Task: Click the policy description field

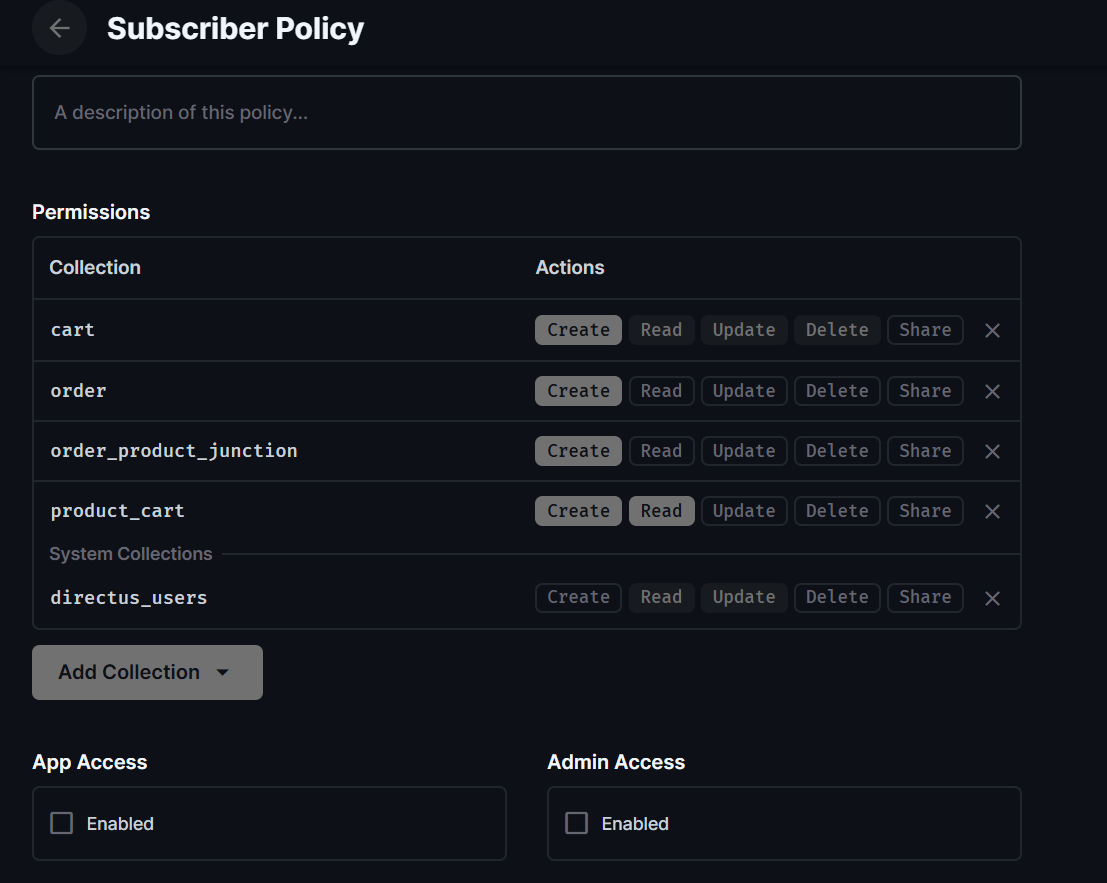Action: [x=527, y=112]
